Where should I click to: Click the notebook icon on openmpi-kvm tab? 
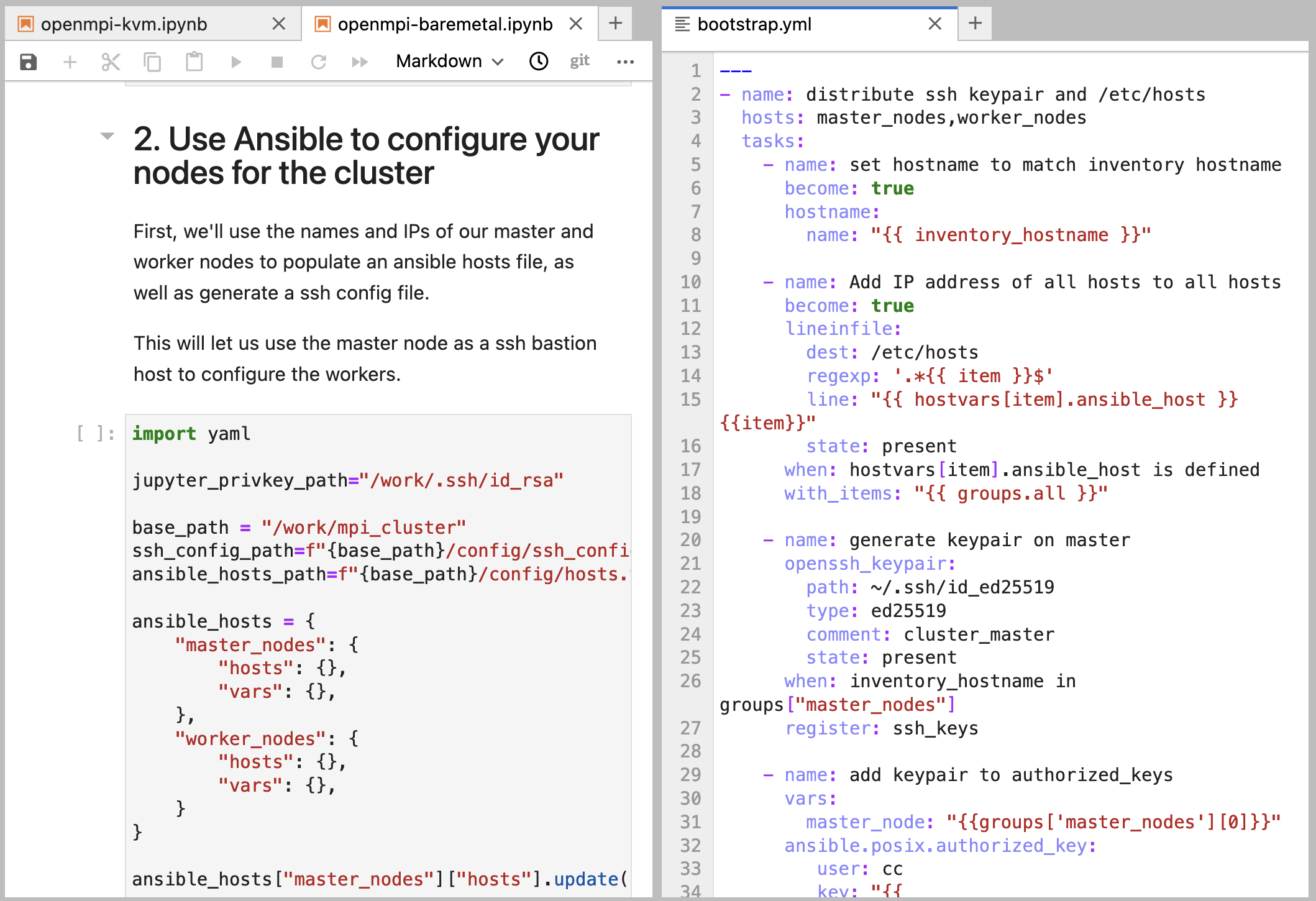(25, 24)
